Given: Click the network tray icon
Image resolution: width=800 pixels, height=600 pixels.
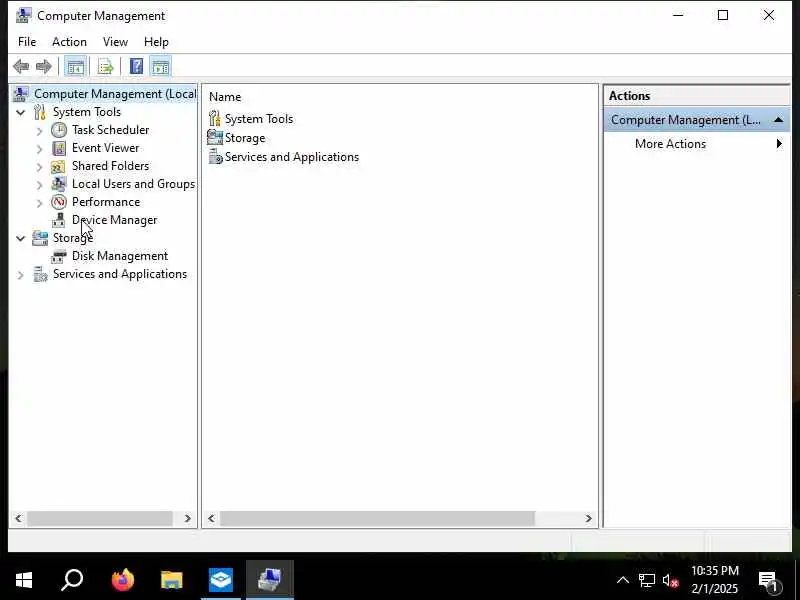Looking at the screenshot, I should (x=646, y=580).
